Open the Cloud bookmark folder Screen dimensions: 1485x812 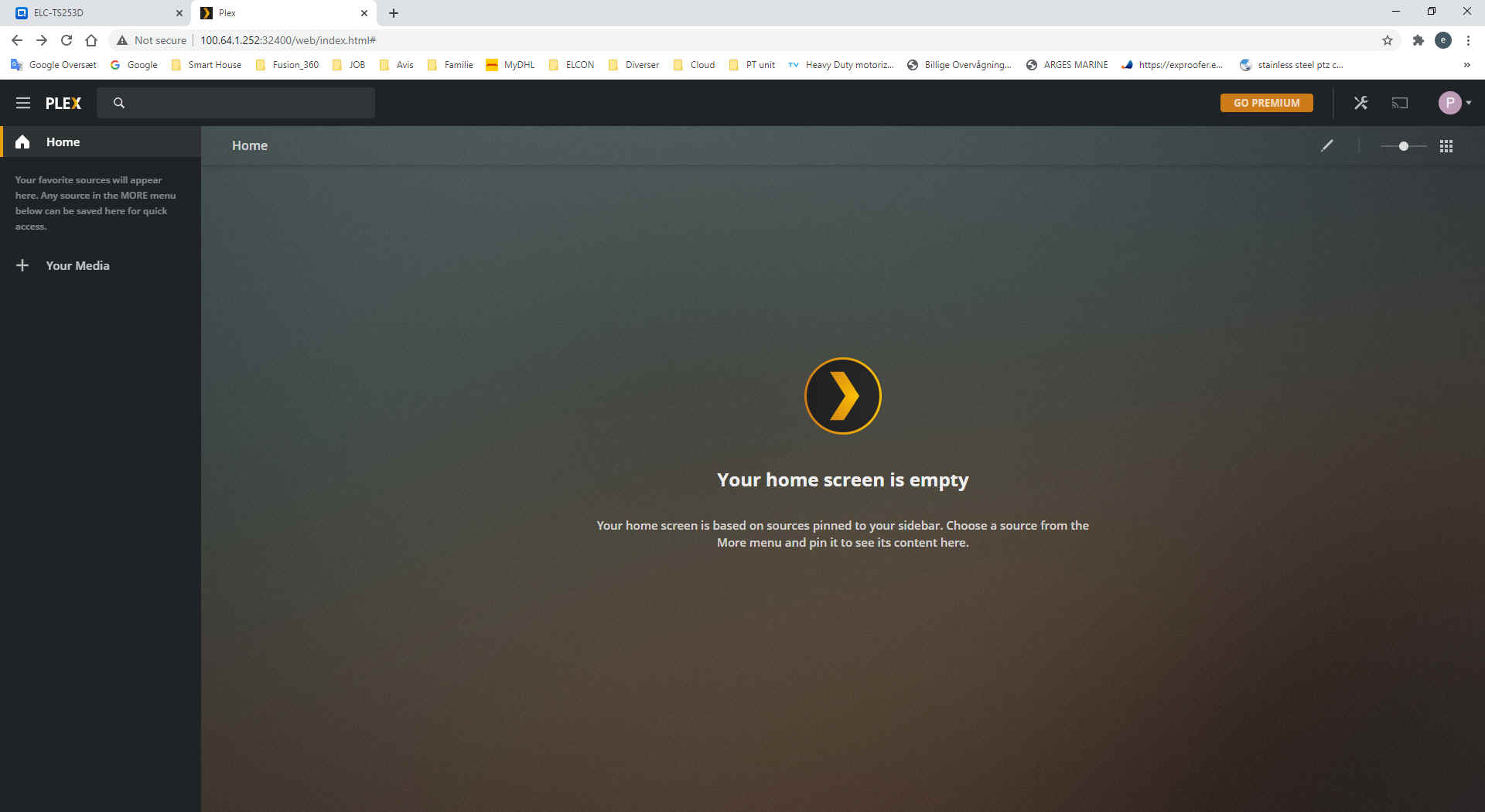tap(695, 65)
